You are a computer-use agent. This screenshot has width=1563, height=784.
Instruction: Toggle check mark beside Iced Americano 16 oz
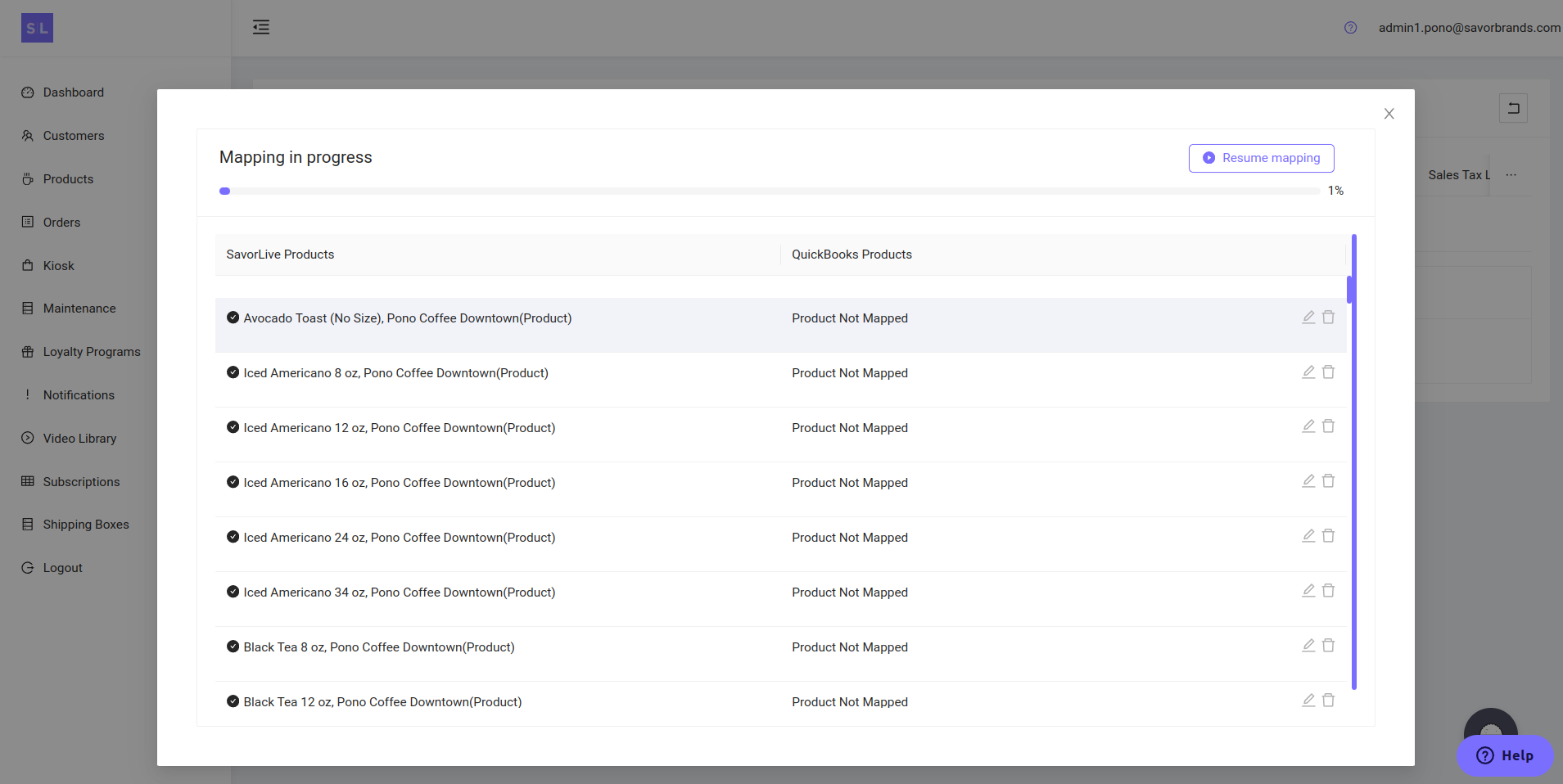coord(233,482)
